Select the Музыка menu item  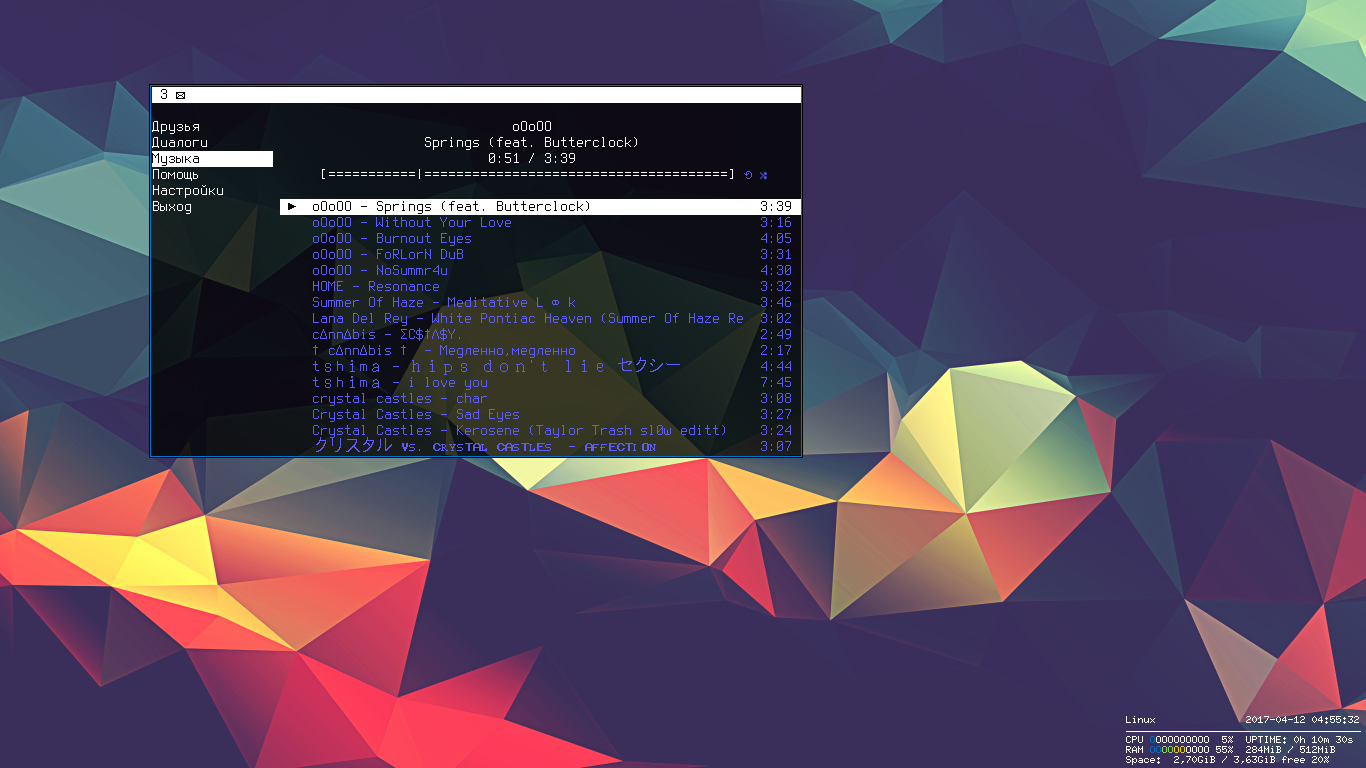[x=212, y=159]
